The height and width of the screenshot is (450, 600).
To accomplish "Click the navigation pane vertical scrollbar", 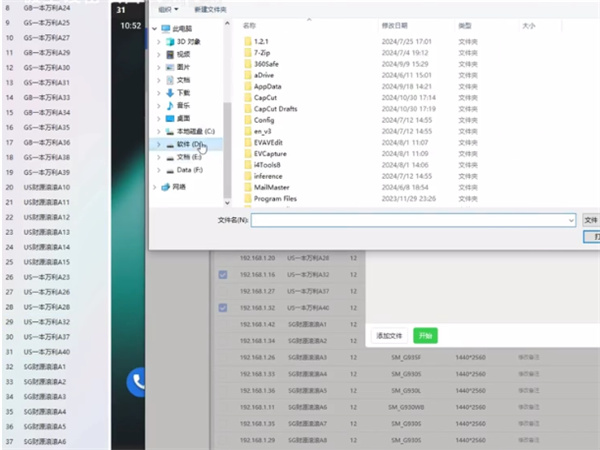I will 227,149.
